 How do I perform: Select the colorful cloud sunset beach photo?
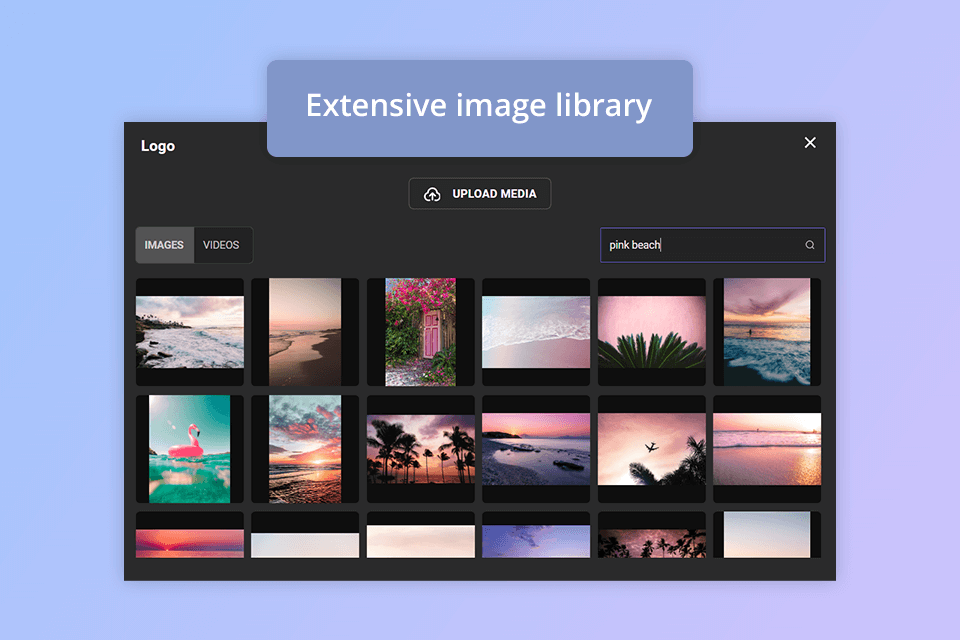pyautogui.click(x=305, y=449)
